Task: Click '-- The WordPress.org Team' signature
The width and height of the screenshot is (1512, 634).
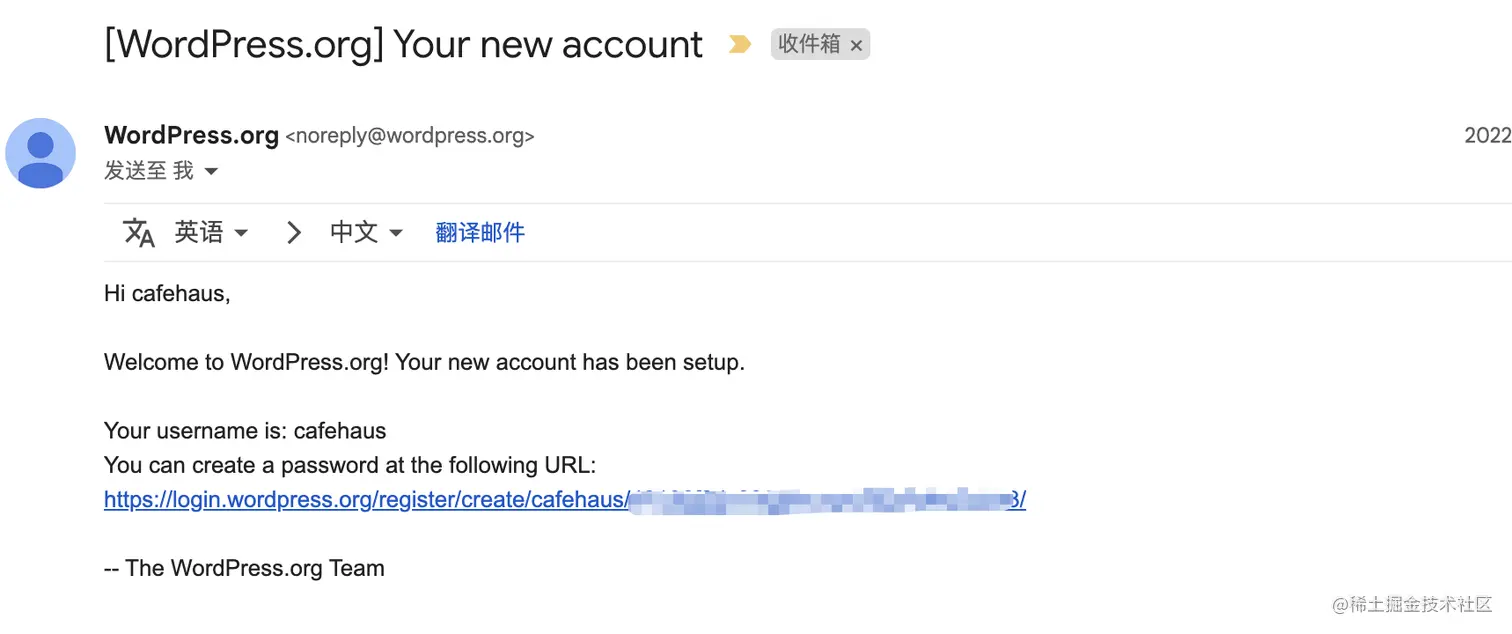Action: point(244,568)
